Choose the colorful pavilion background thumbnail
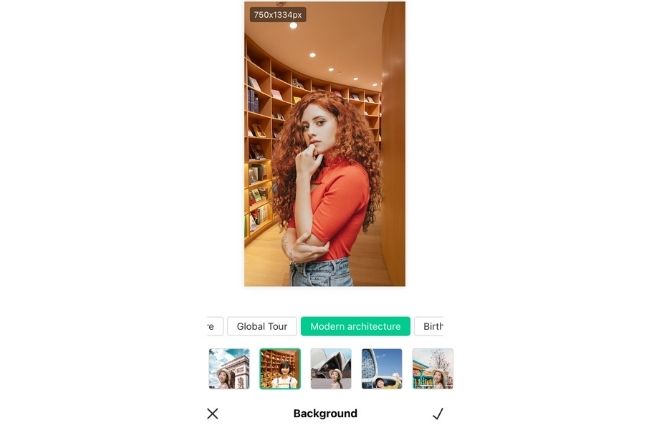 click(433, 369)
